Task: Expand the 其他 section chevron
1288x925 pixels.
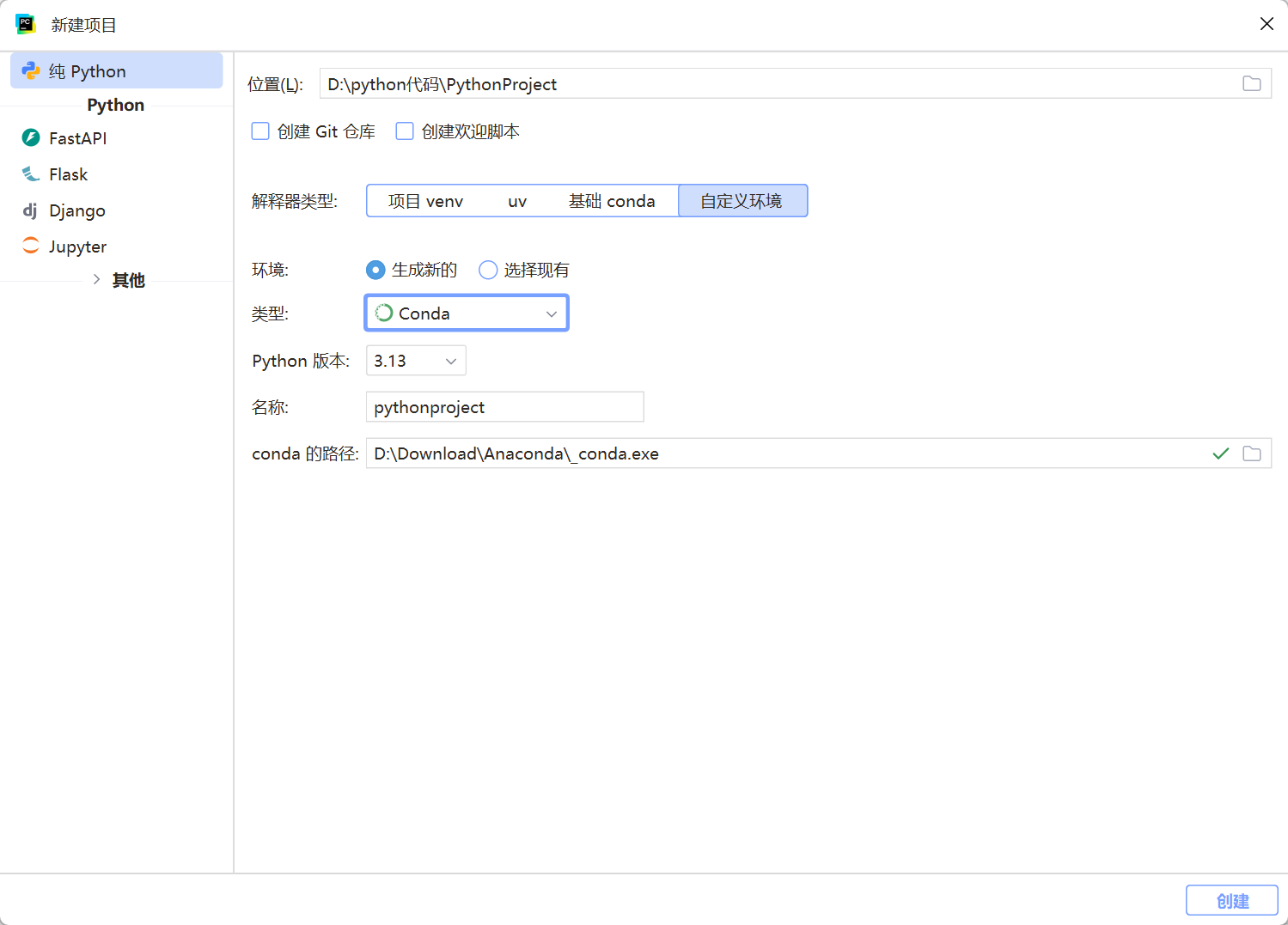Action: 96,280
